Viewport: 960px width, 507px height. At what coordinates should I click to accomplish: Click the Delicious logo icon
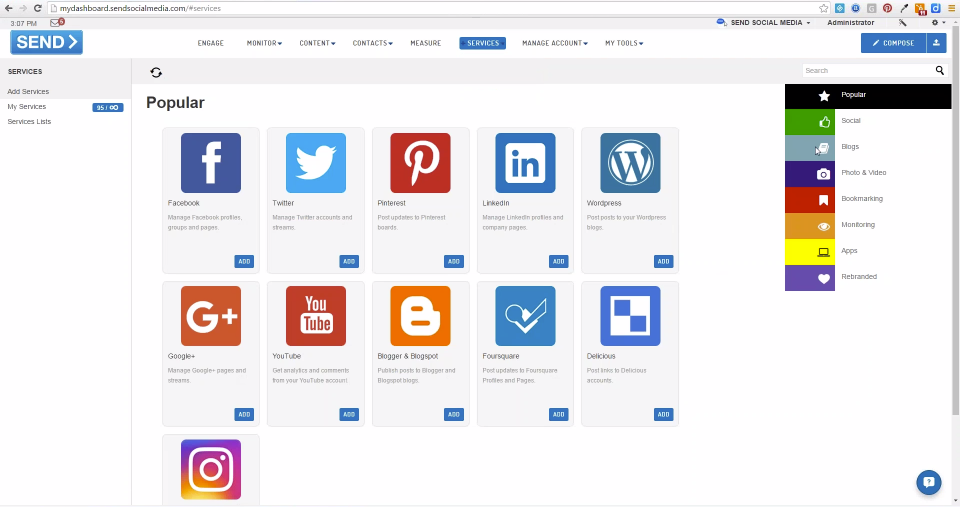point(630,316)
